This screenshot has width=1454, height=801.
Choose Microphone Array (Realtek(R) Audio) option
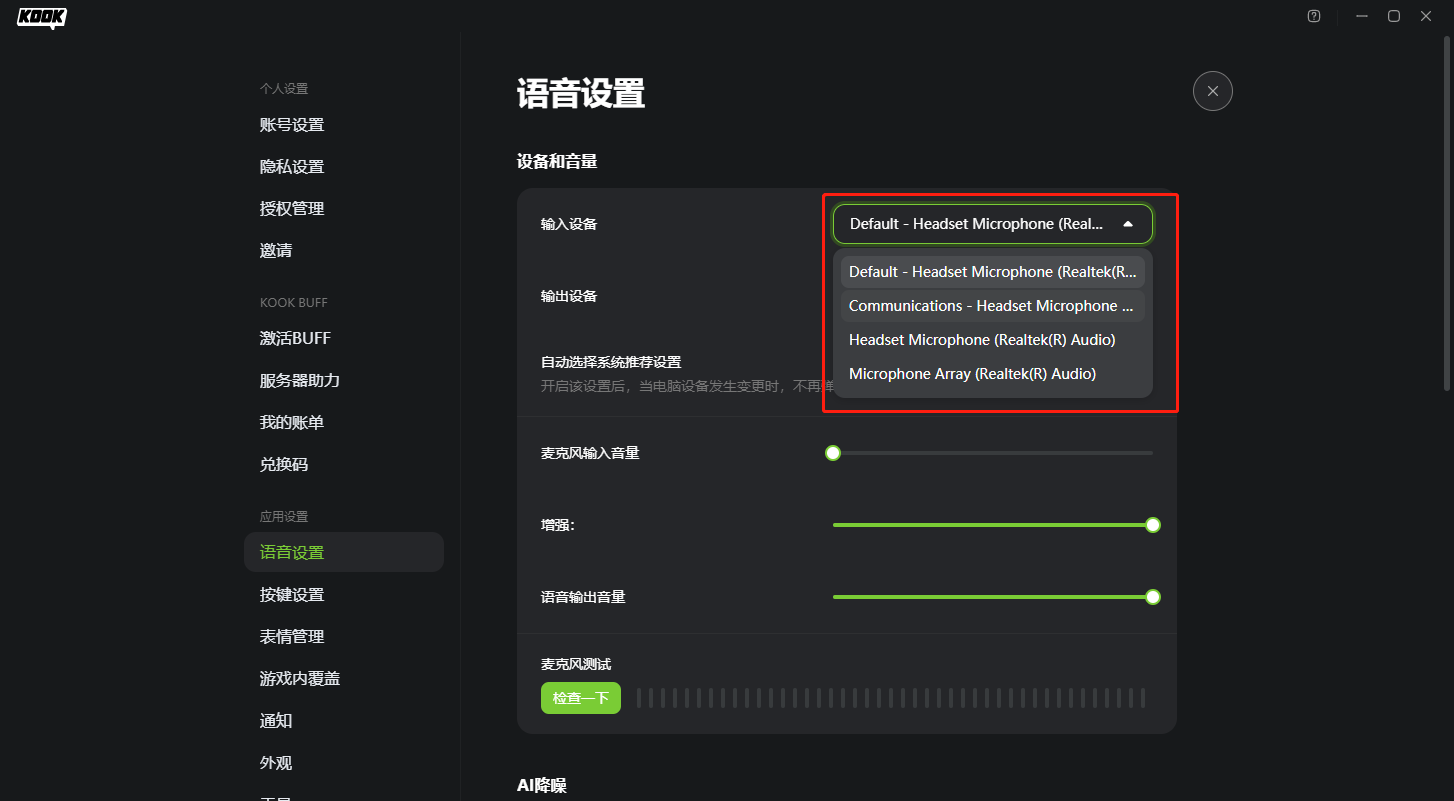click(x=993, y=374)
